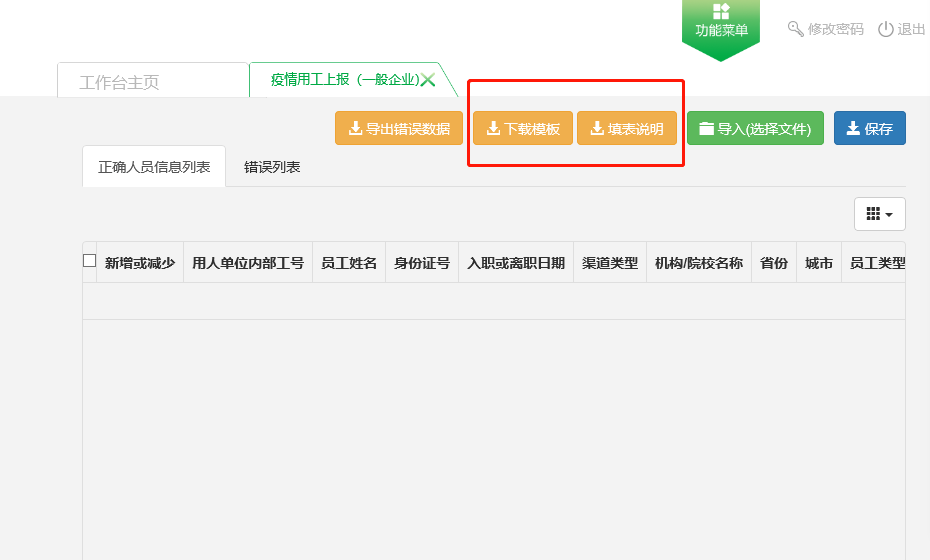This screenshot has height=560, width=930.
Task: Click the 退出 logout link
Action: pyautogui.click(x=911, y=29)
